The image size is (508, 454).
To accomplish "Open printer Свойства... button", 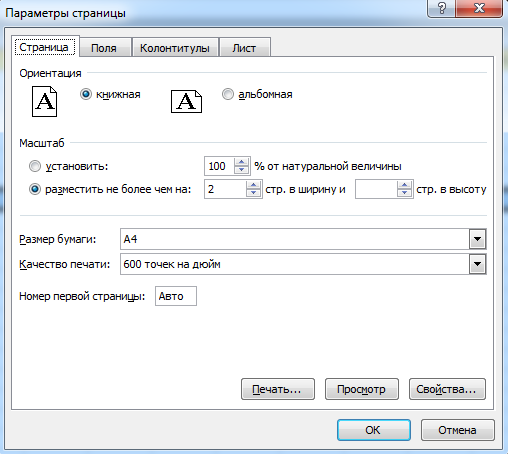I will click(x=447, y=389).
